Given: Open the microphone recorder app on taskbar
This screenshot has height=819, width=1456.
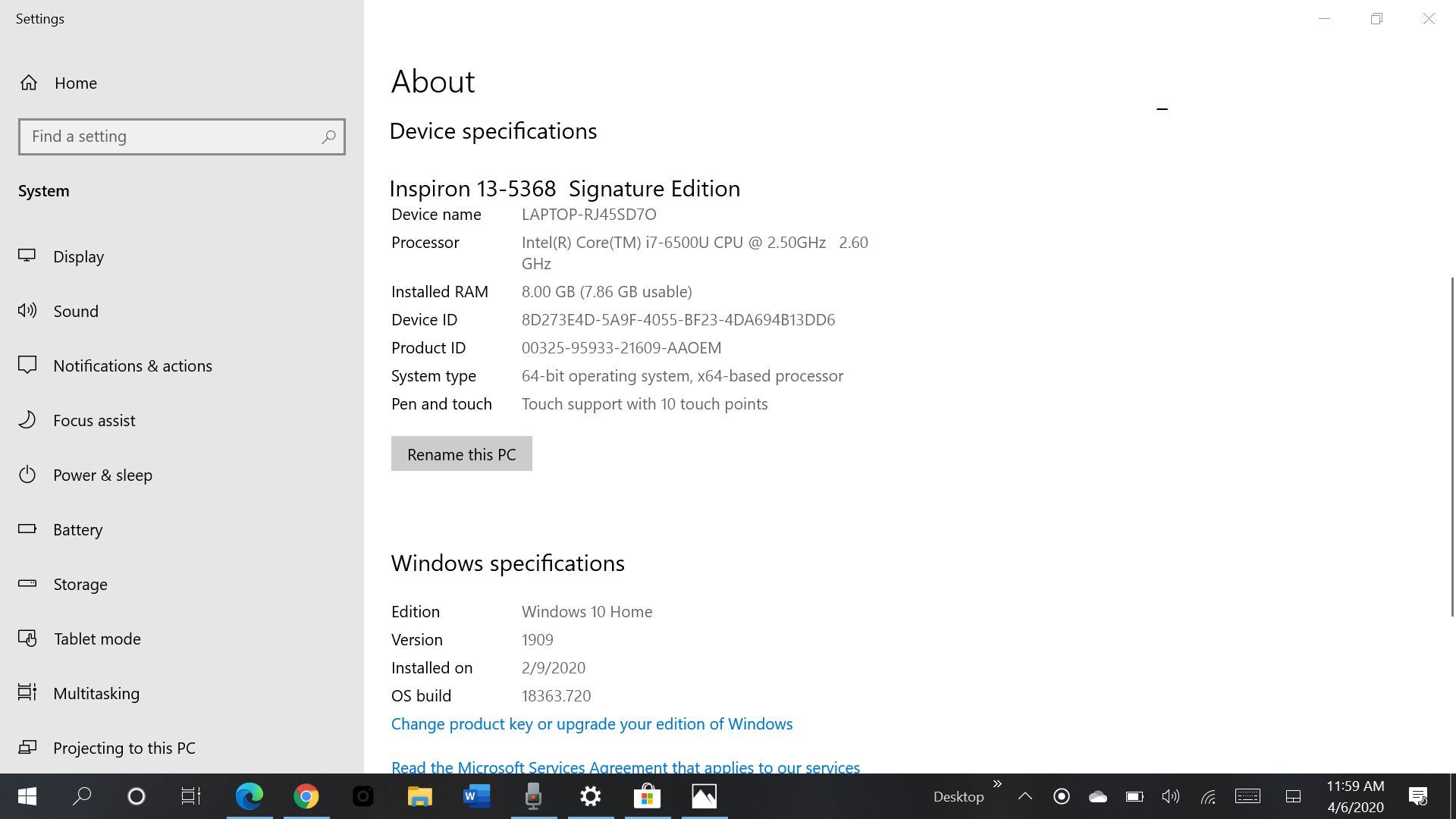Looking at the screenshot, I should tap(534, 796).
